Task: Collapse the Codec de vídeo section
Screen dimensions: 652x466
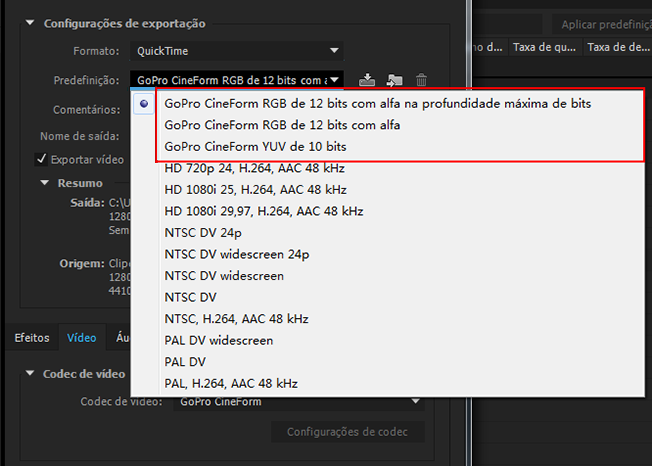Action: [30, 373]
